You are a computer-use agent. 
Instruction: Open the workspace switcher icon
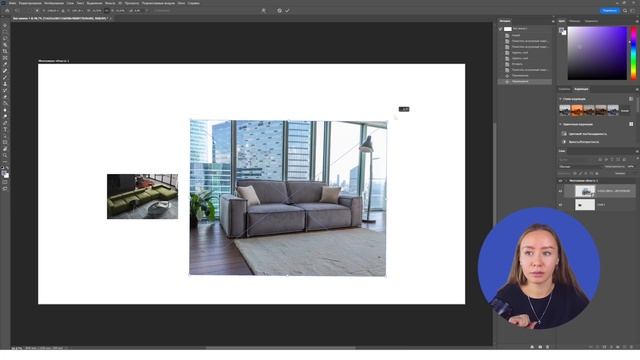click(x=633, y=11)
